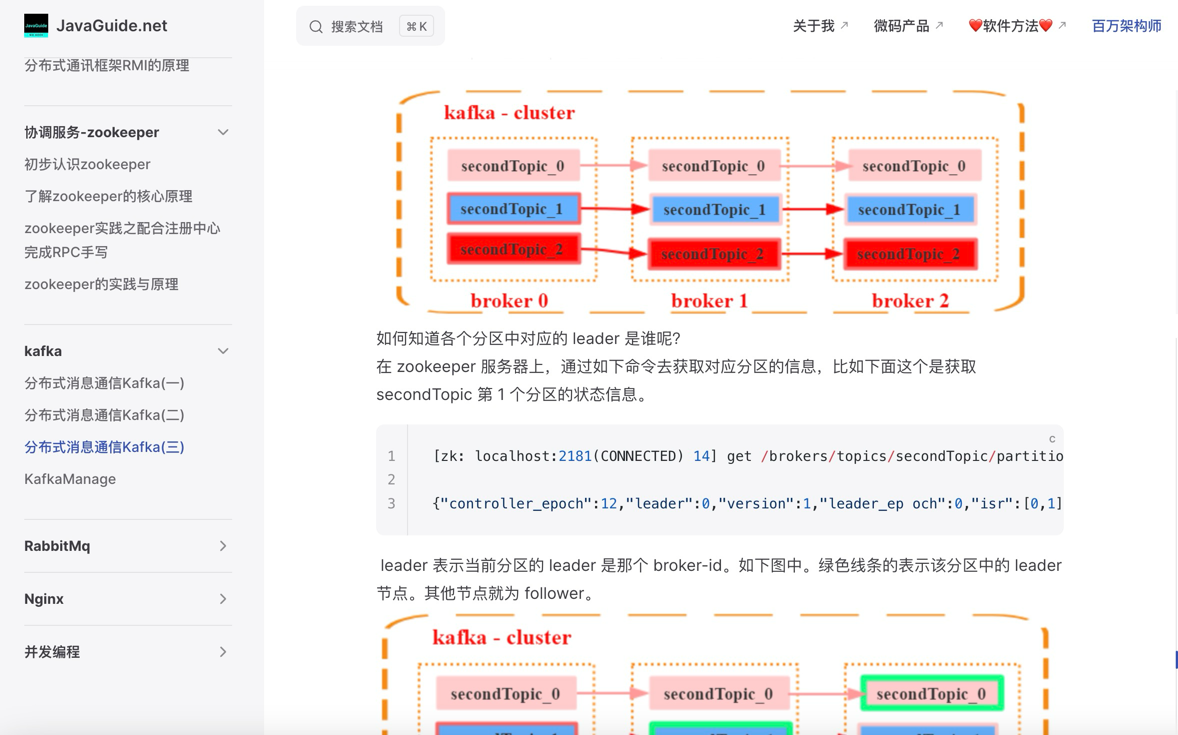
Task: Select active 分布式消息通信Kafka(三) page
Action: (x=104, y=447)
